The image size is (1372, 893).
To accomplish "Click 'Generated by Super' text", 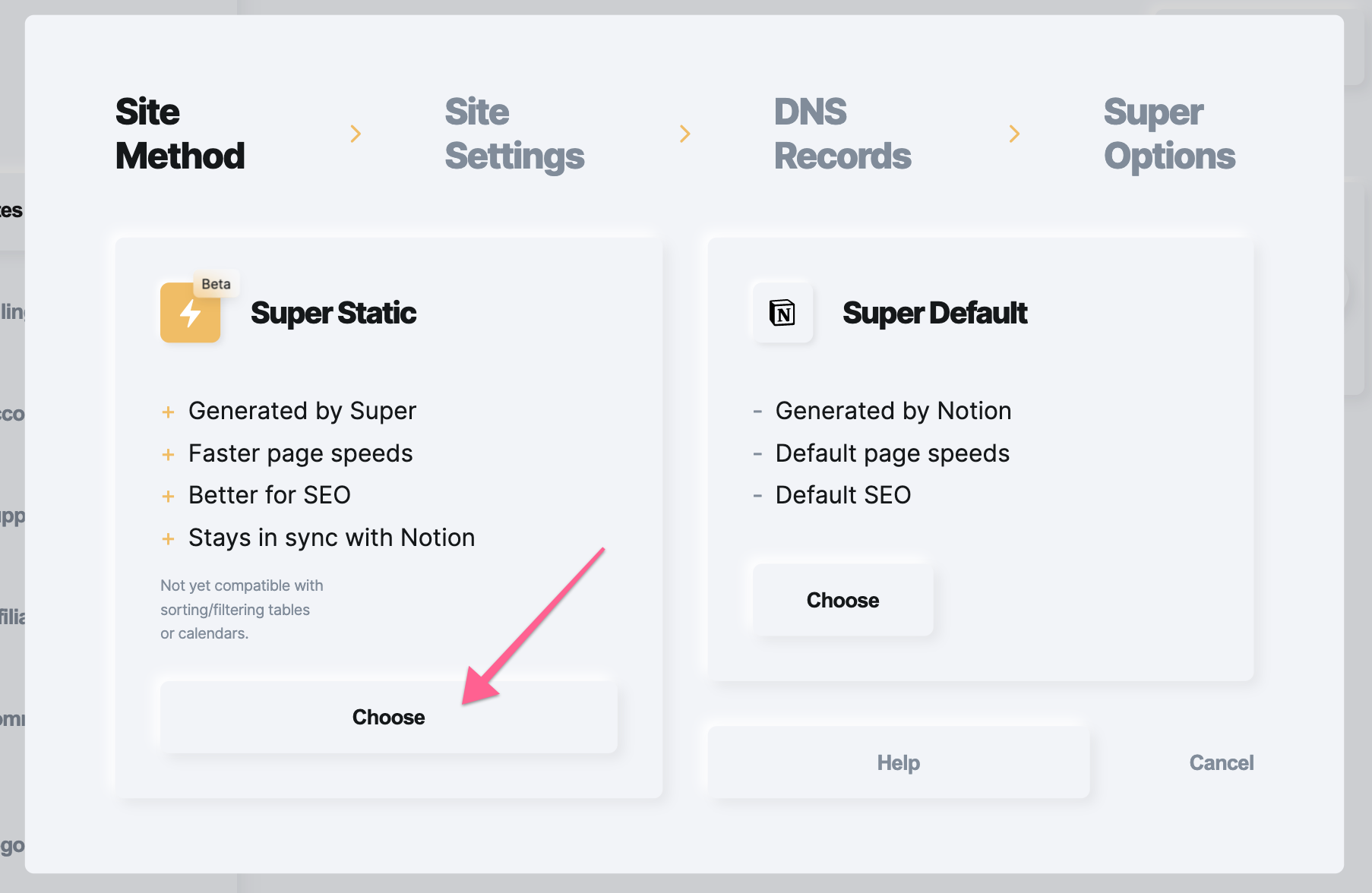I will (x=302, y=411).
